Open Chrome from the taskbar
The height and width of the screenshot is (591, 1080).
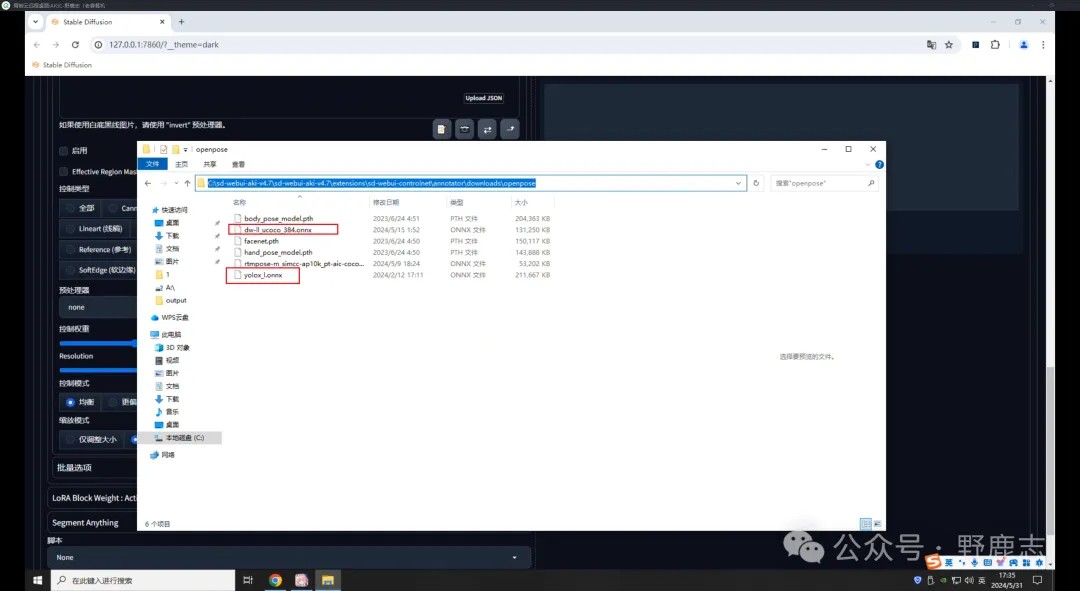pyautogui.click(x=276, y=581)
